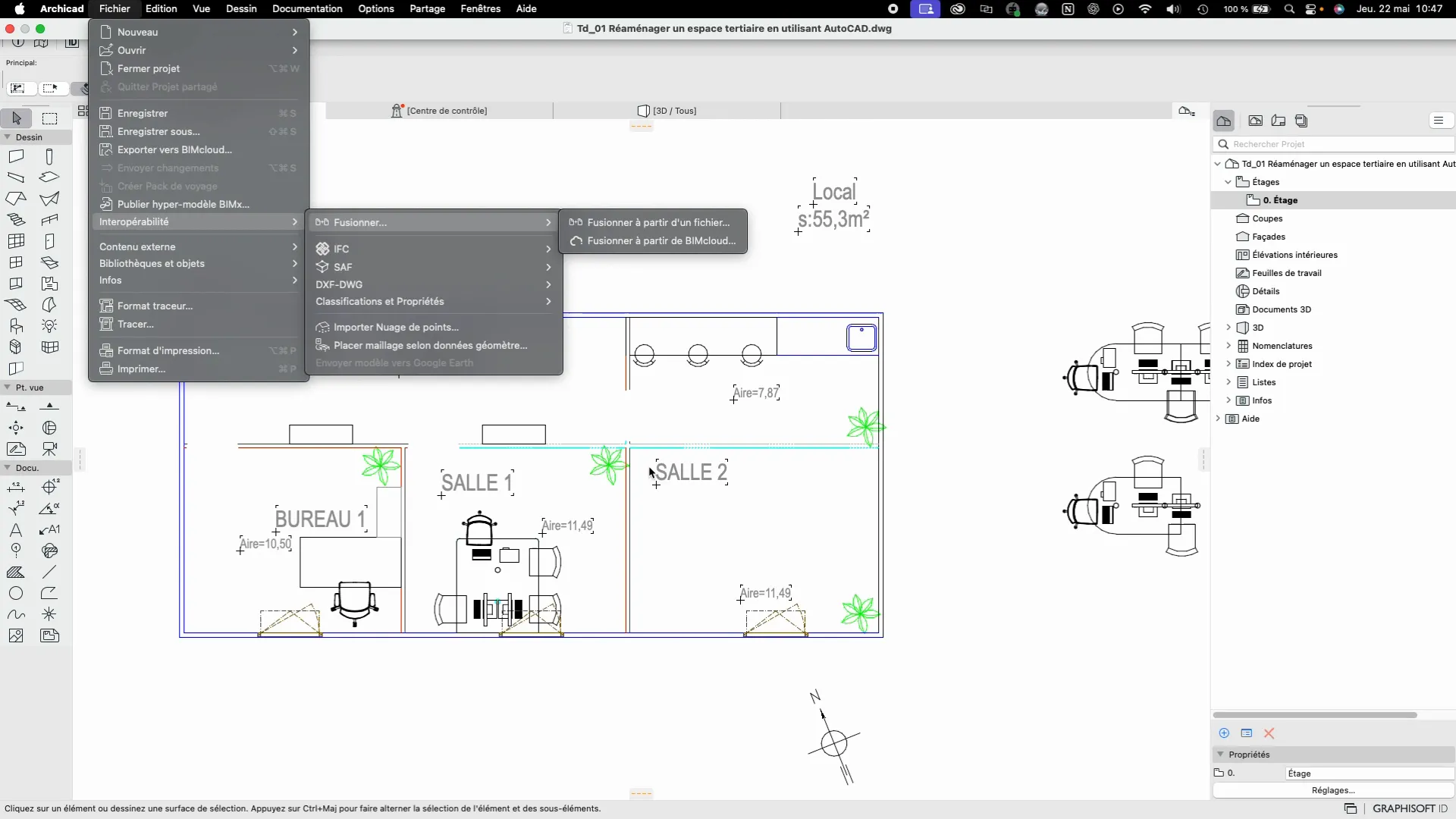Select the Lamp tool icon
1456x819 pixels.
point(49,326)
